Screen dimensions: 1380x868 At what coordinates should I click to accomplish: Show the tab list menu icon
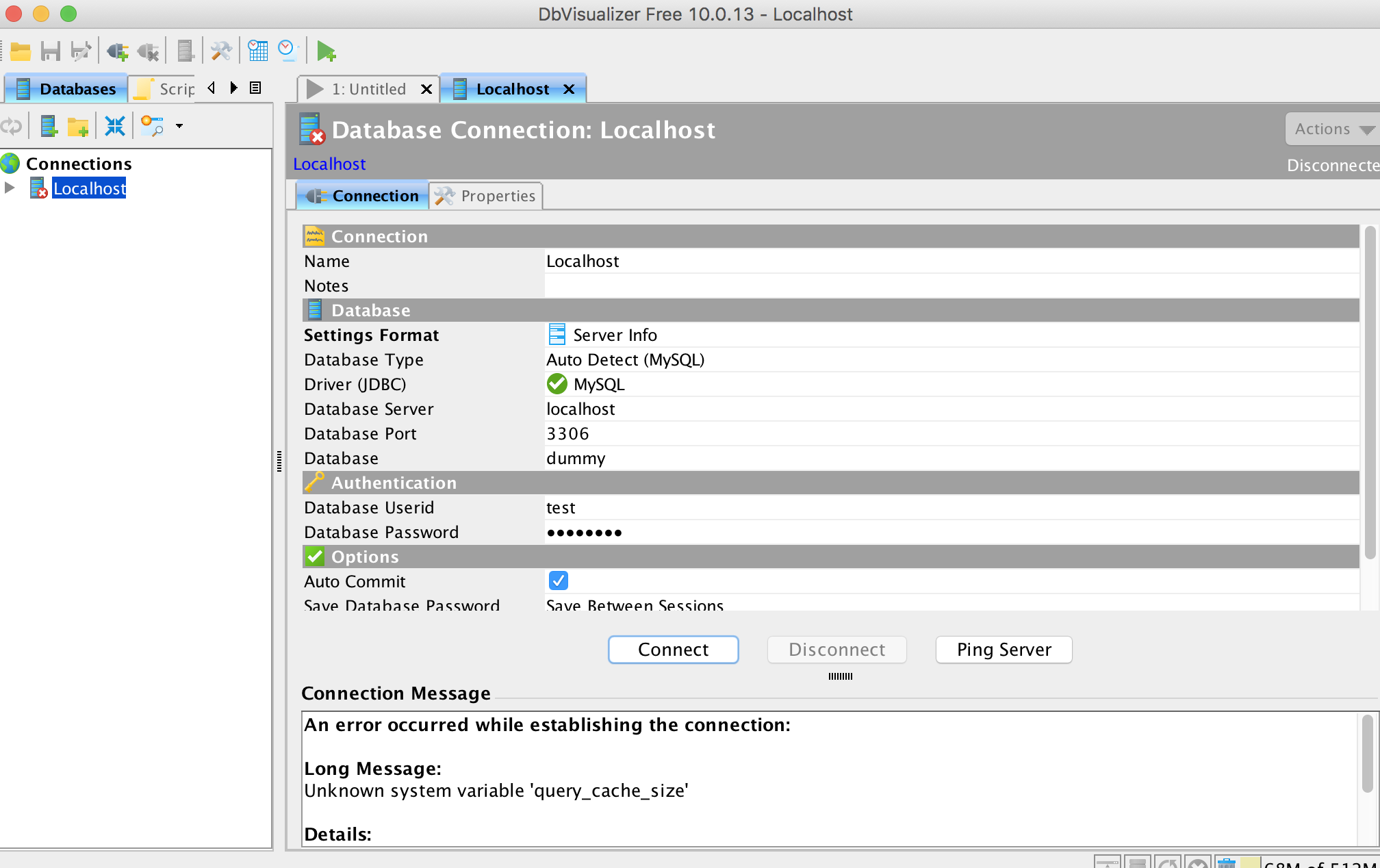(255, 88)
